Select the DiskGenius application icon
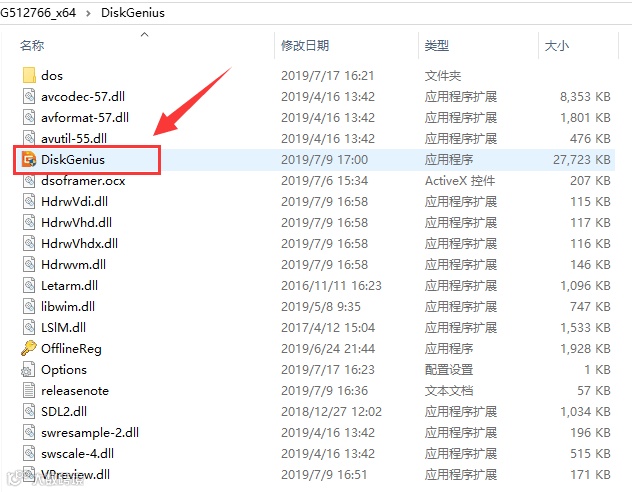The width and height of the screenshot is (632, 492). [29, 160]
